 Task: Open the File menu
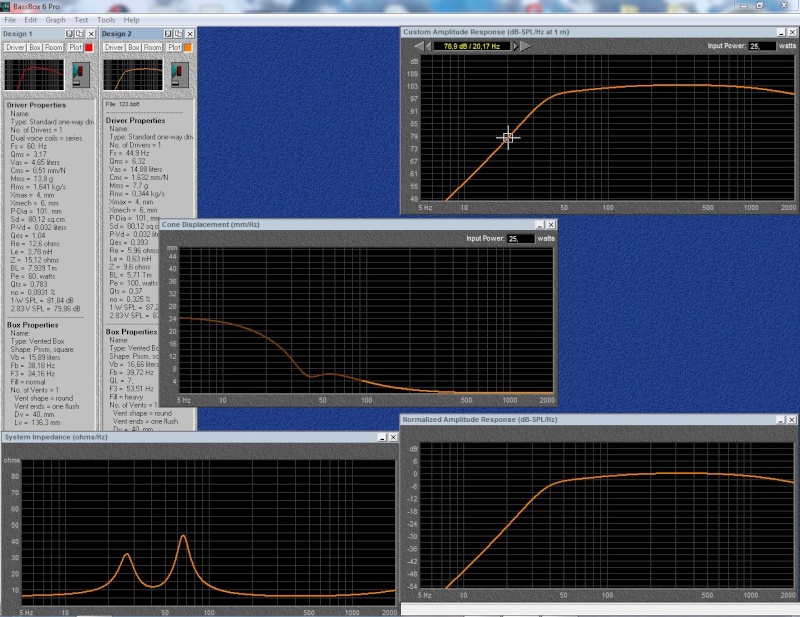[10, 20]
